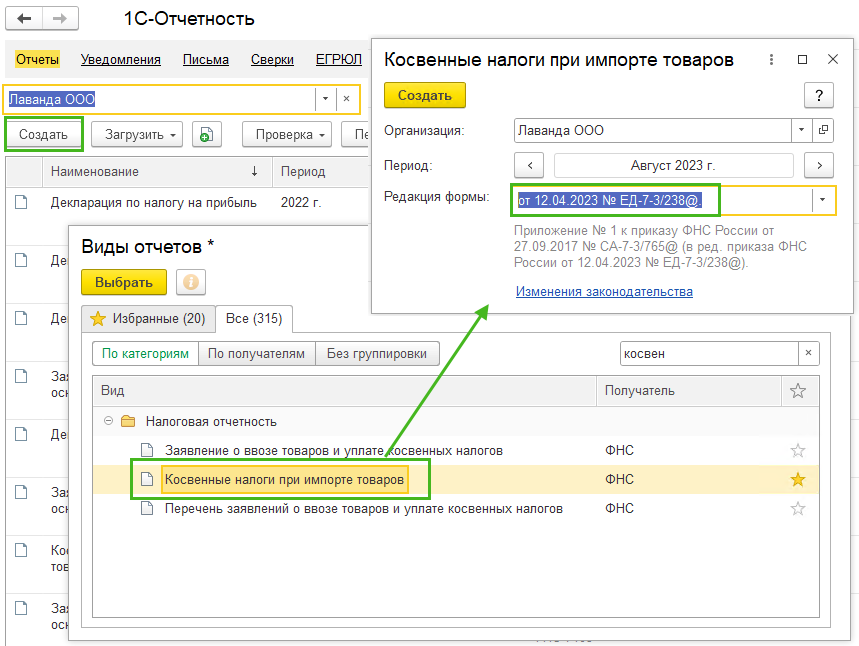Click the star column header in Виды отчетов
Viewport: 859px width, 646px height.
pyautogui.click(x=798, y=391)
